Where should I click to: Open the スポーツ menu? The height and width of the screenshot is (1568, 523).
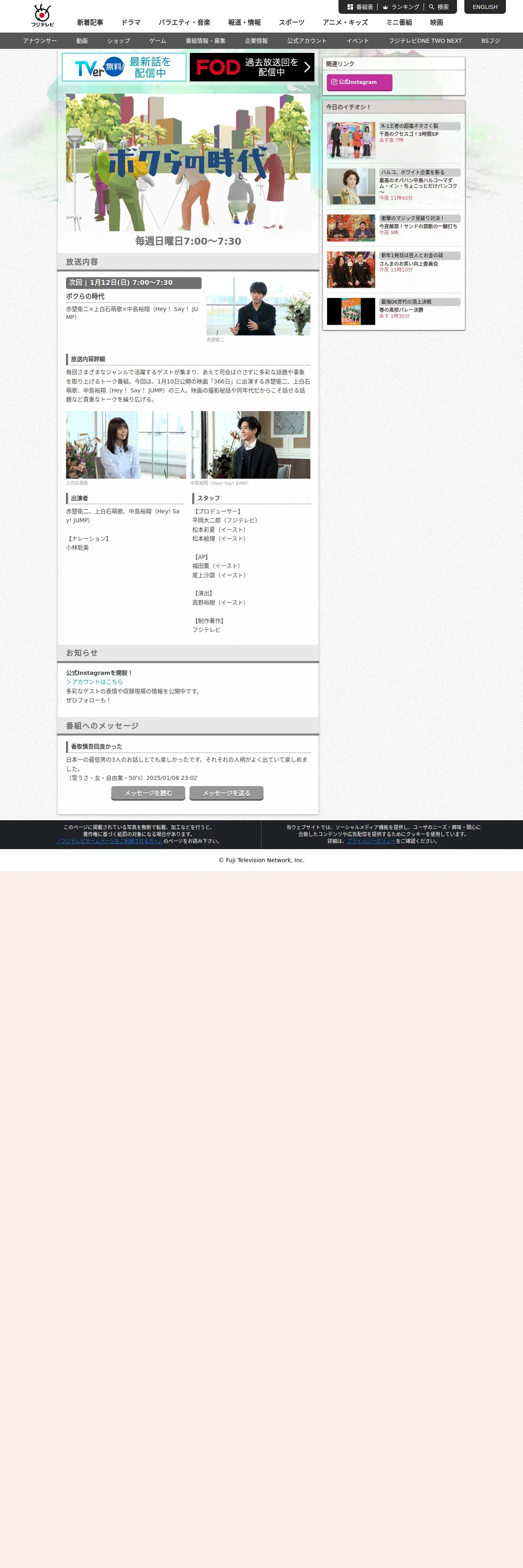[x=292, y=22]
